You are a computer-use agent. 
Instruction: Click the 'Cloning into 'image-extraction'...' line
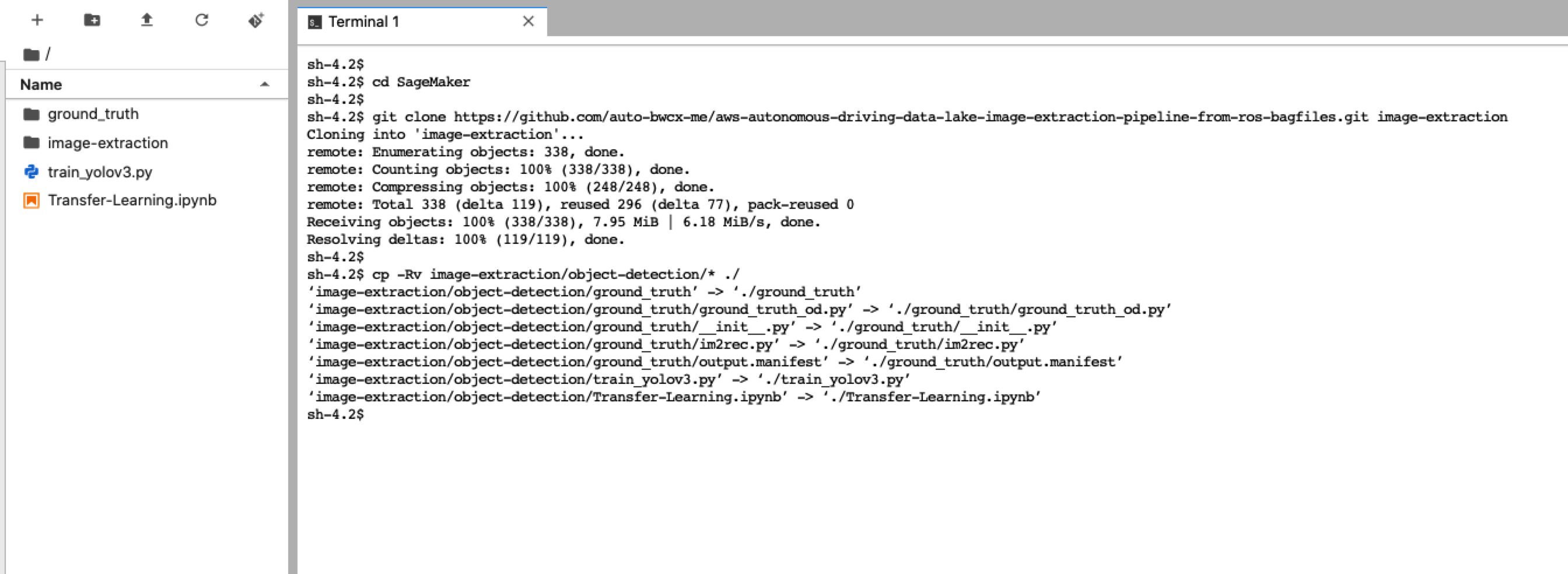[445, 135]
